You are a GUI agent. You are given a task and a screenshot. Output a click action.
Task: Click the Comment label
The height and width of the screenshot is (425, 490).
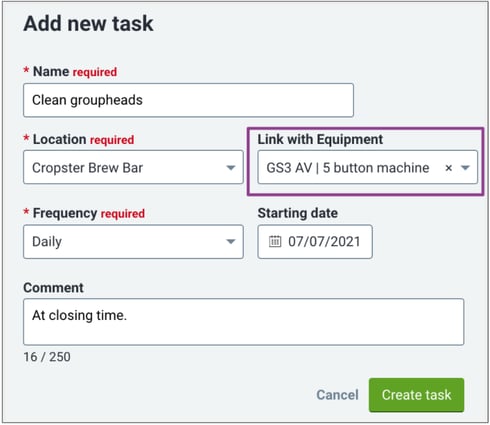pos(53,288)
